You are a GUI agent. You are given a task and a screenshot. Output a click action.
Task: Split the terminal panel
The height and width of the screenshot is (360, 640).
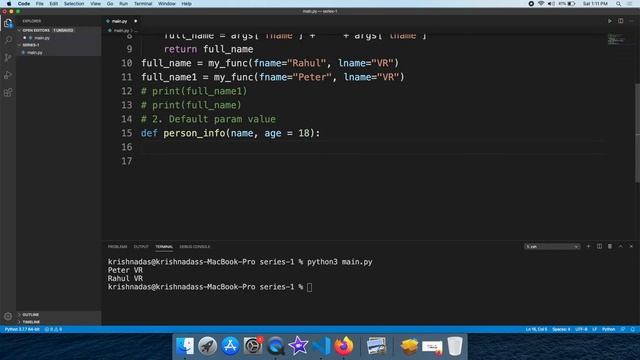point(599,247)
